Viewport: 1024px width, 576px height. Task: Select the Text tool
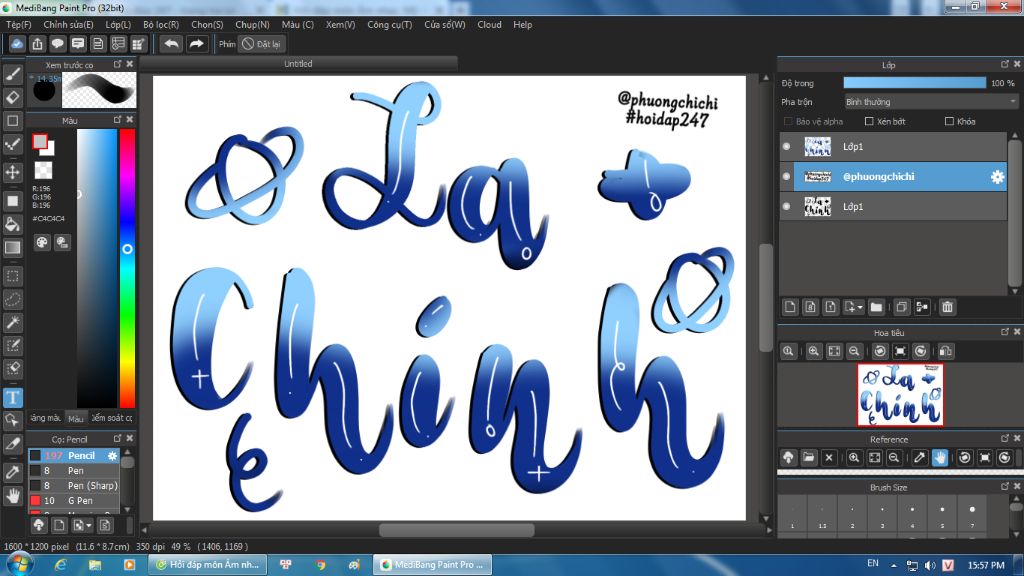[x=12, y=397]
